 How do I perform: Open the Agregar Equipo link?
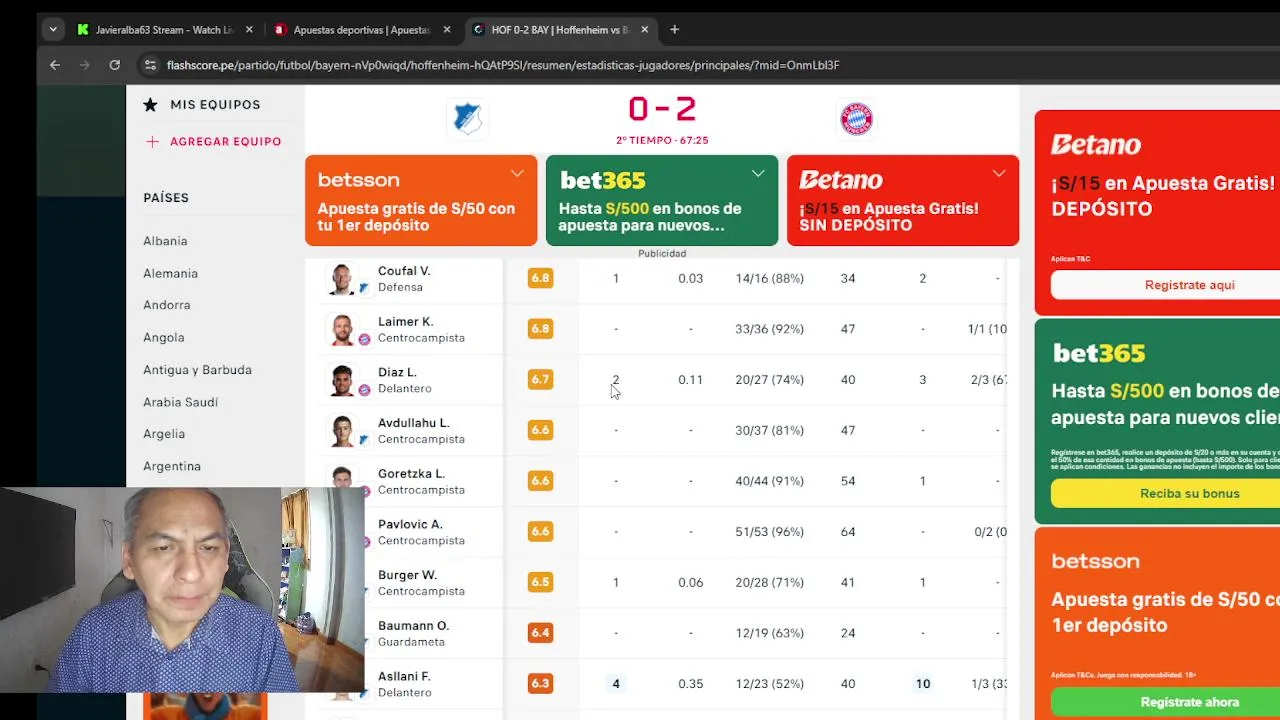tap(225, 142)
